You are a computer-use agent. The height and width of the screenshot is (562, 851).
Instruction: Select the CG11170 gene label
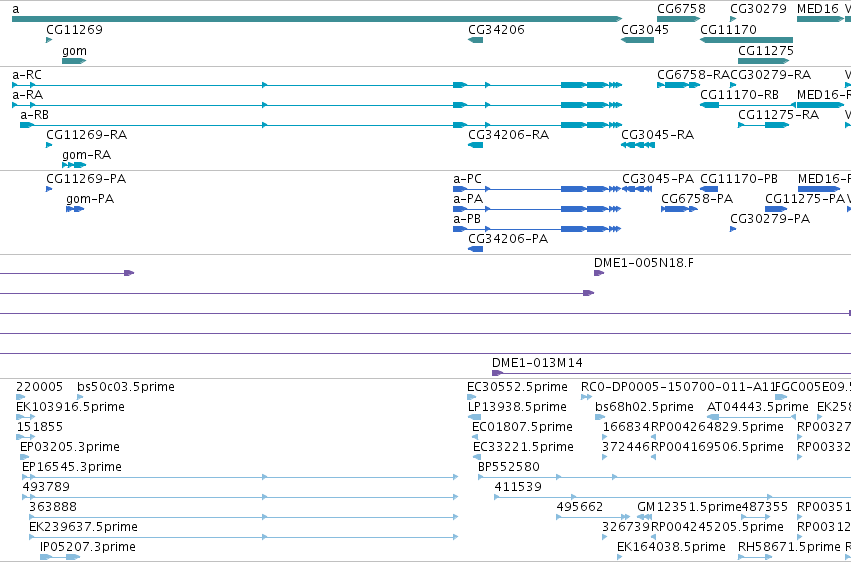click(x=728, y=30)
